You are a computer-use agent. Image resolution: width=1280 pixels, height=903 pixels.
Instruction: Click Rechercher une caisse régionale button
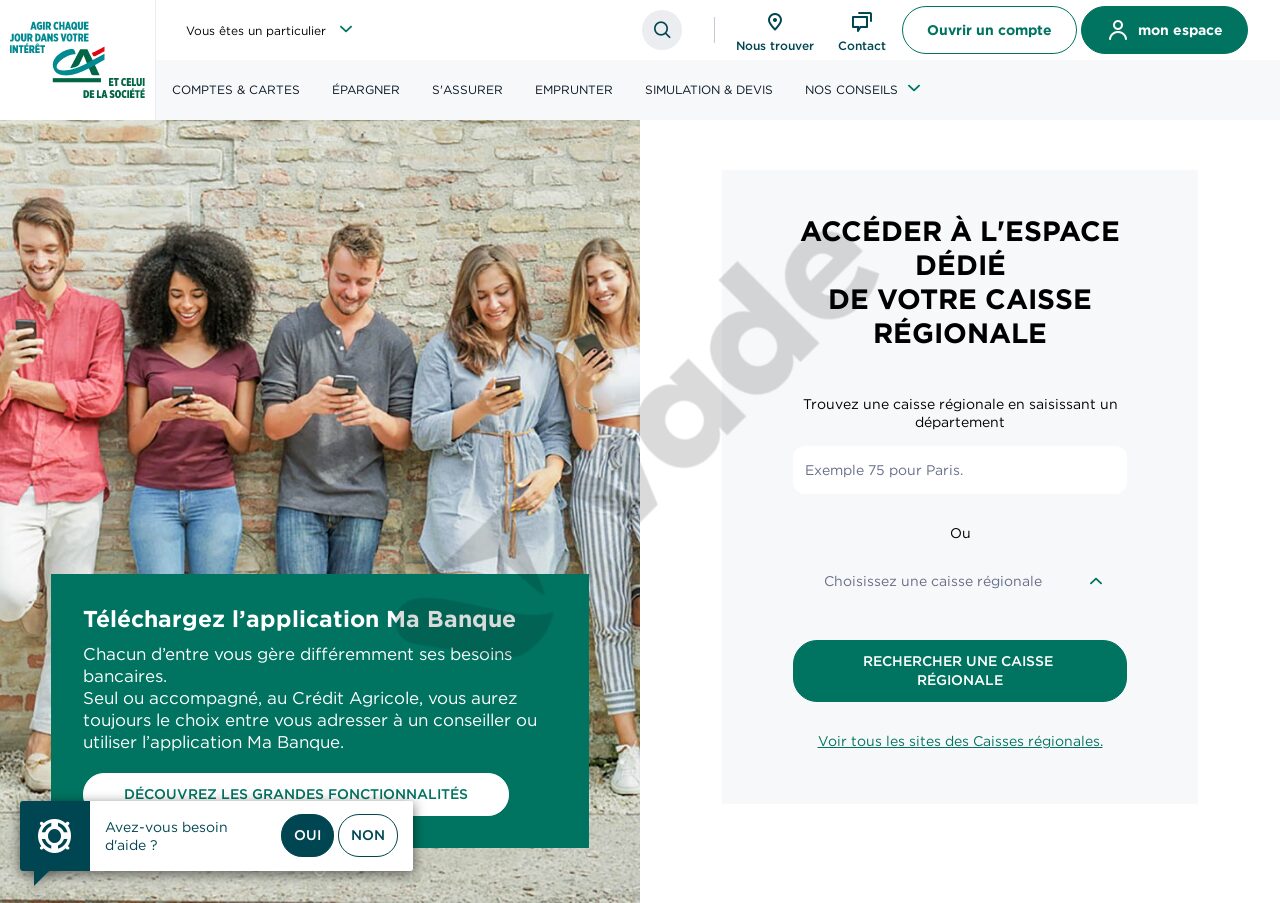point(960,671)
